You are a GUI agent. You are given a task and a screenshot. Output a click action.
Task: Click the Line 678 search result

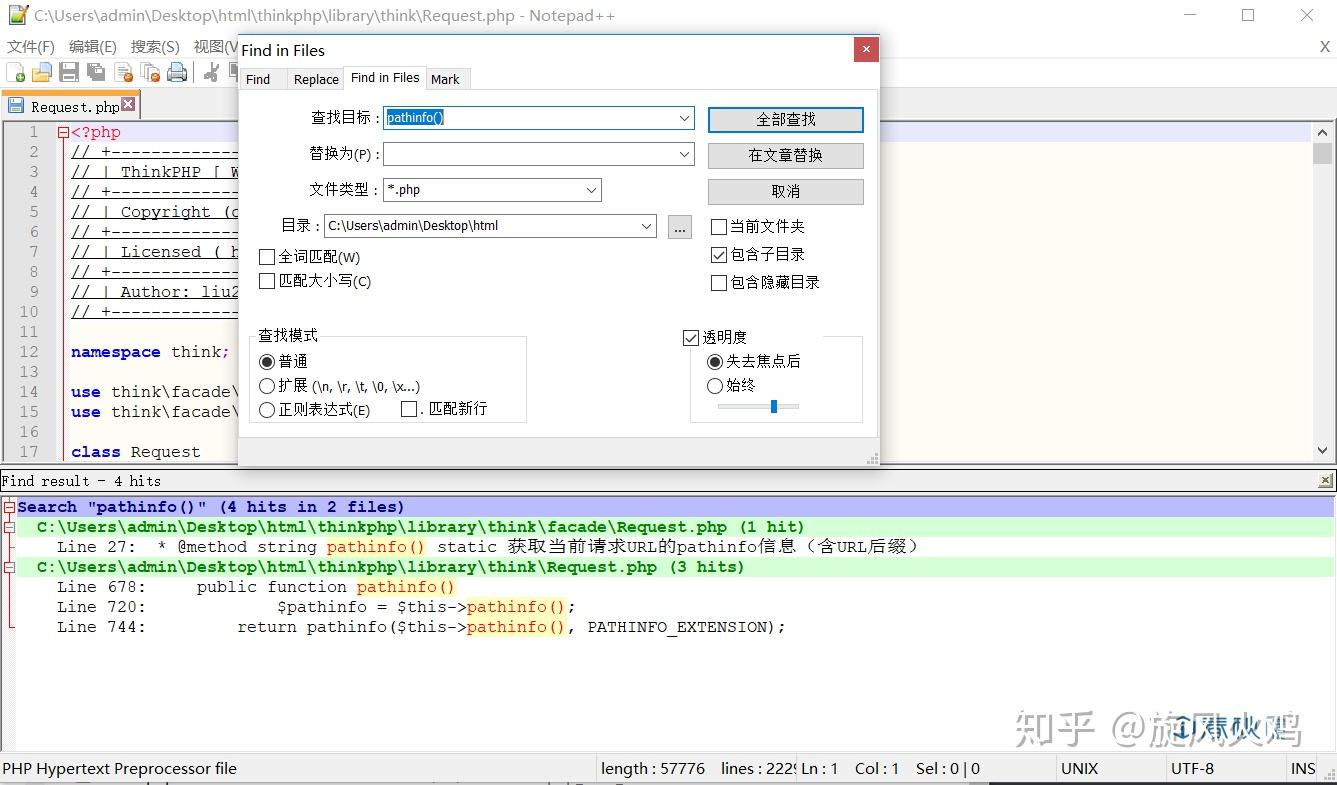click(x=256, y=587)
